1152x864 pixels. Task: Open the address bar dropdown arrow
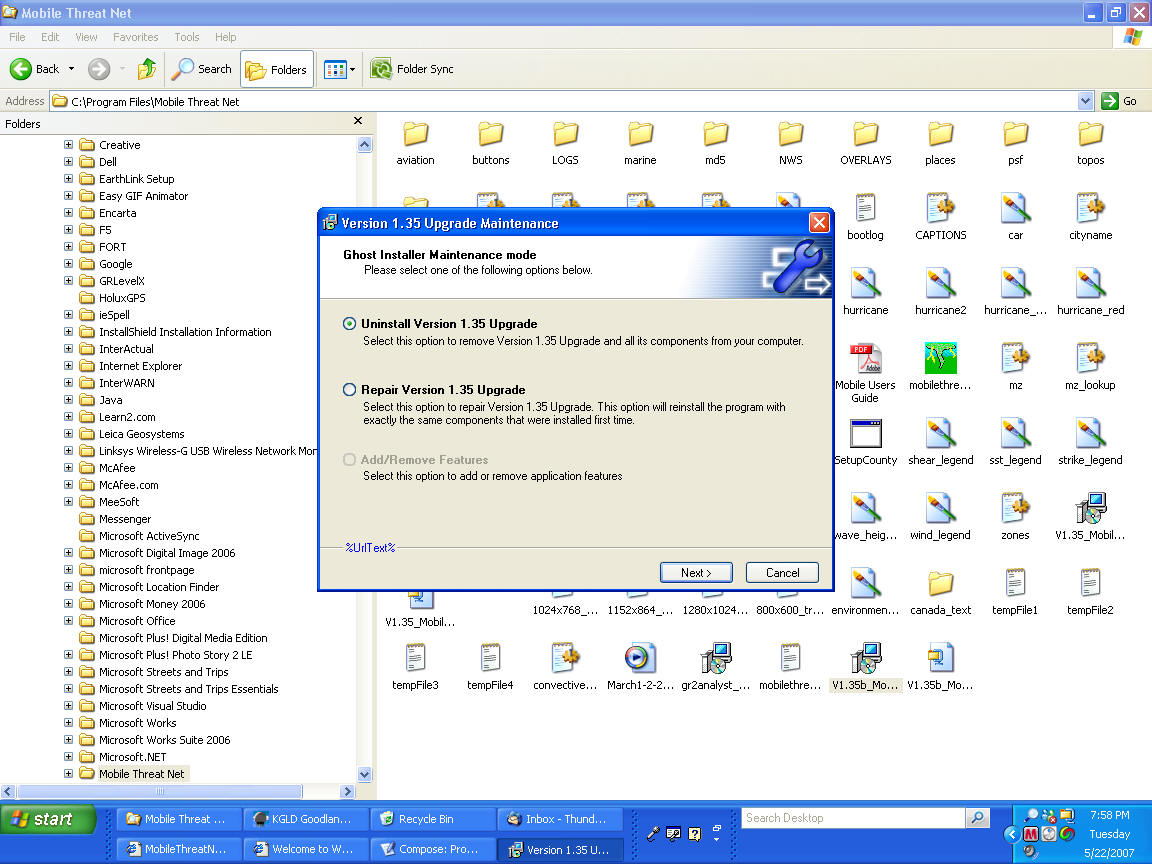[x=1085, y=101]
